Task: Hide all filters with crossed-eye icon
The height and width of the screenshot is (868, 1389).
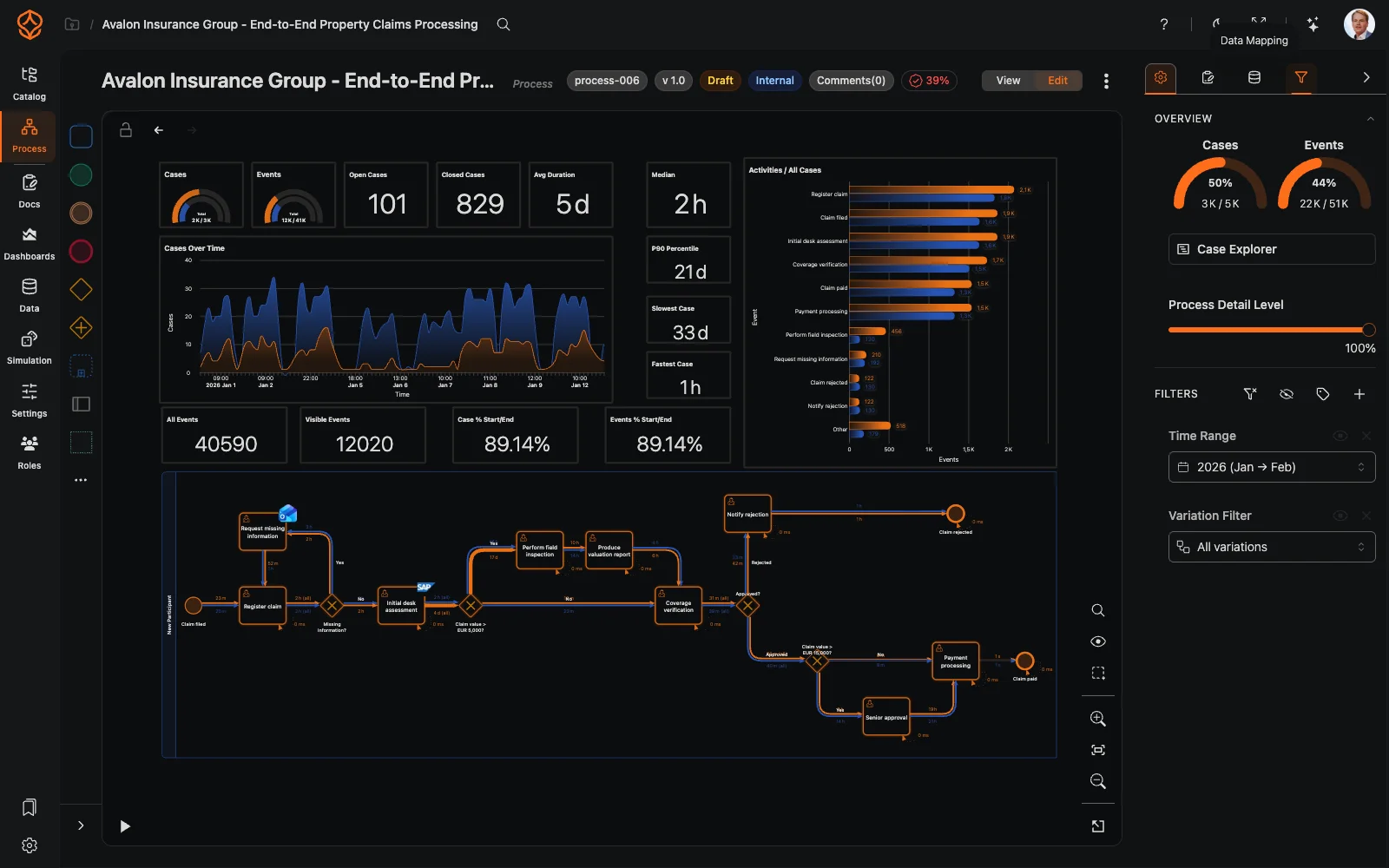Action: click(x=1287, y=394)
